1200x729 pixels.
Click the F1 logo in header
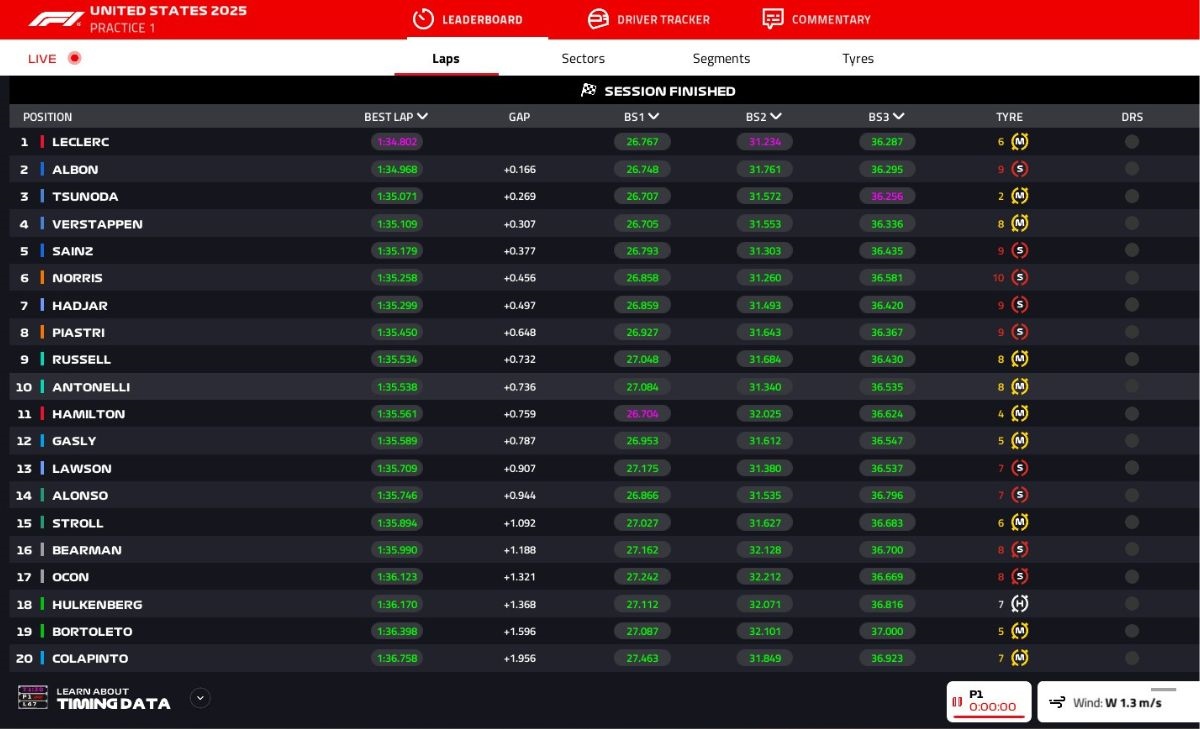pyautogui.click(x=55, y=19)
